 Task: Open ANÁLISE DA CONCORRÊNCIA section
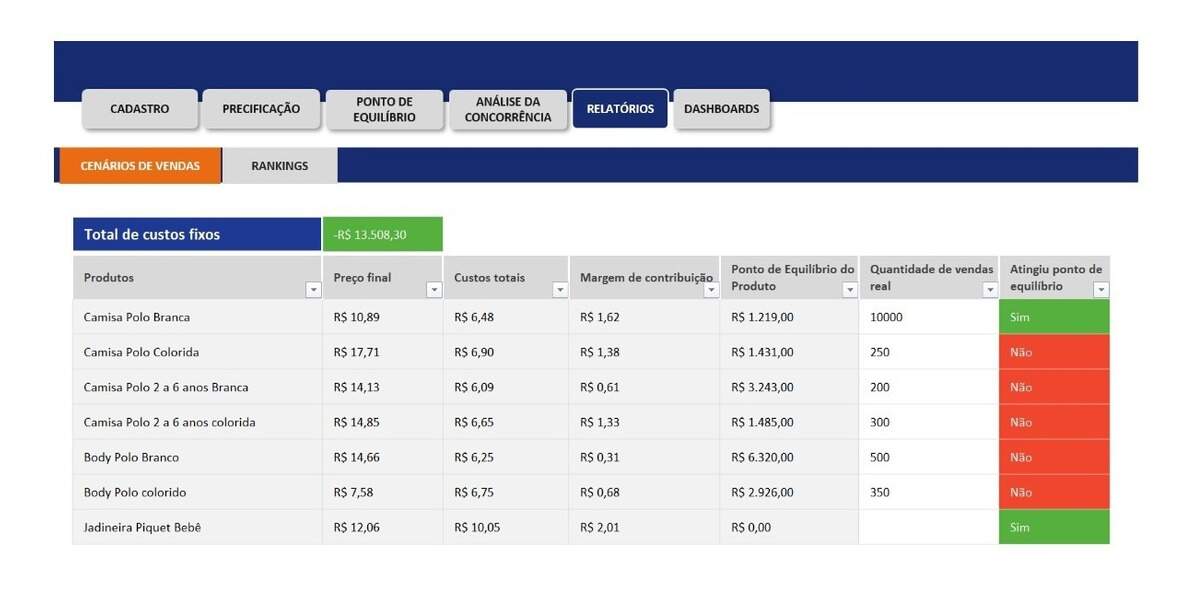508,109
